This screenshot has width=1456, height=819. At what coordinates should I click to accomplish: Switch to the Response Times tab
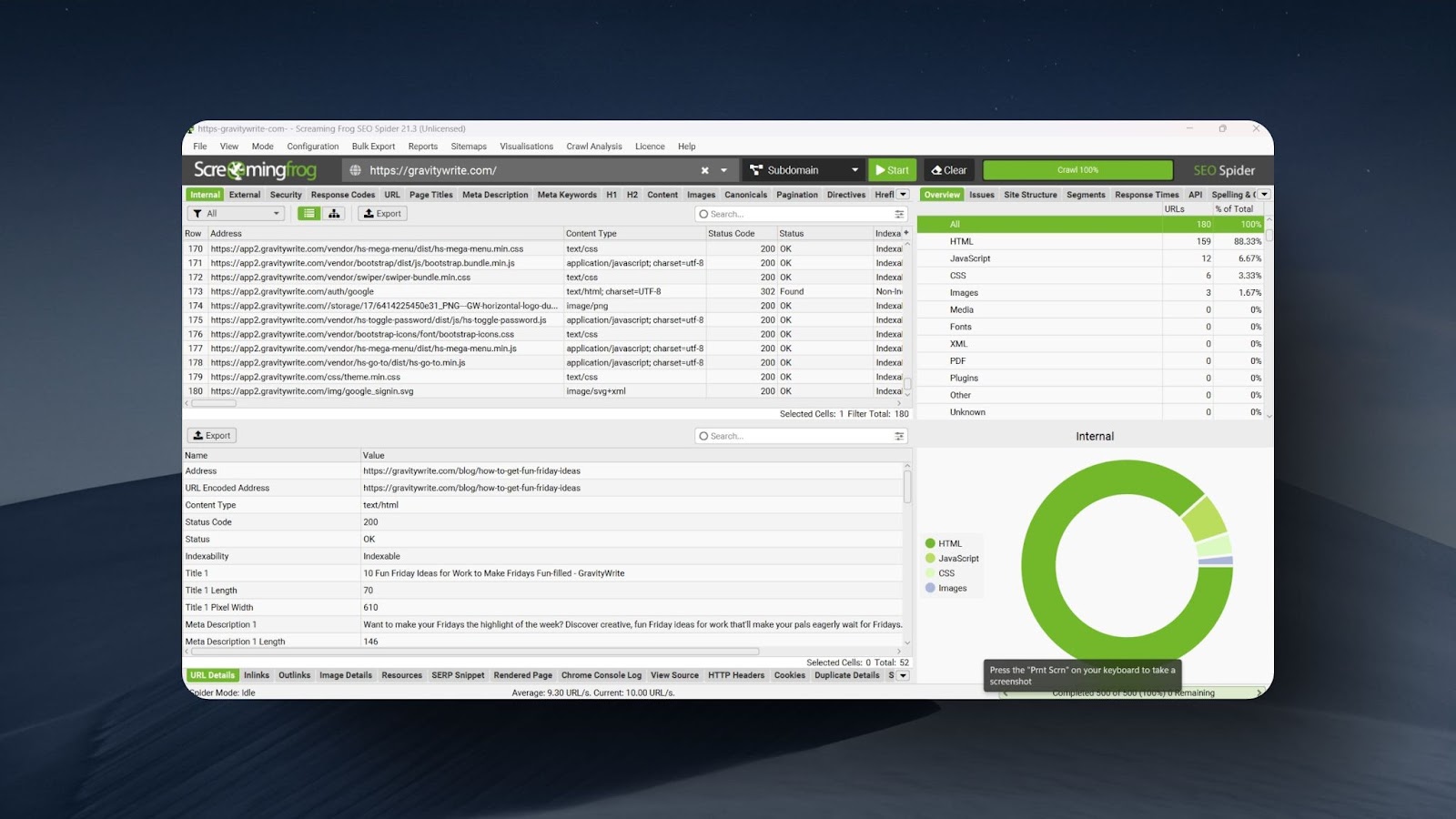pos(1147,195)
